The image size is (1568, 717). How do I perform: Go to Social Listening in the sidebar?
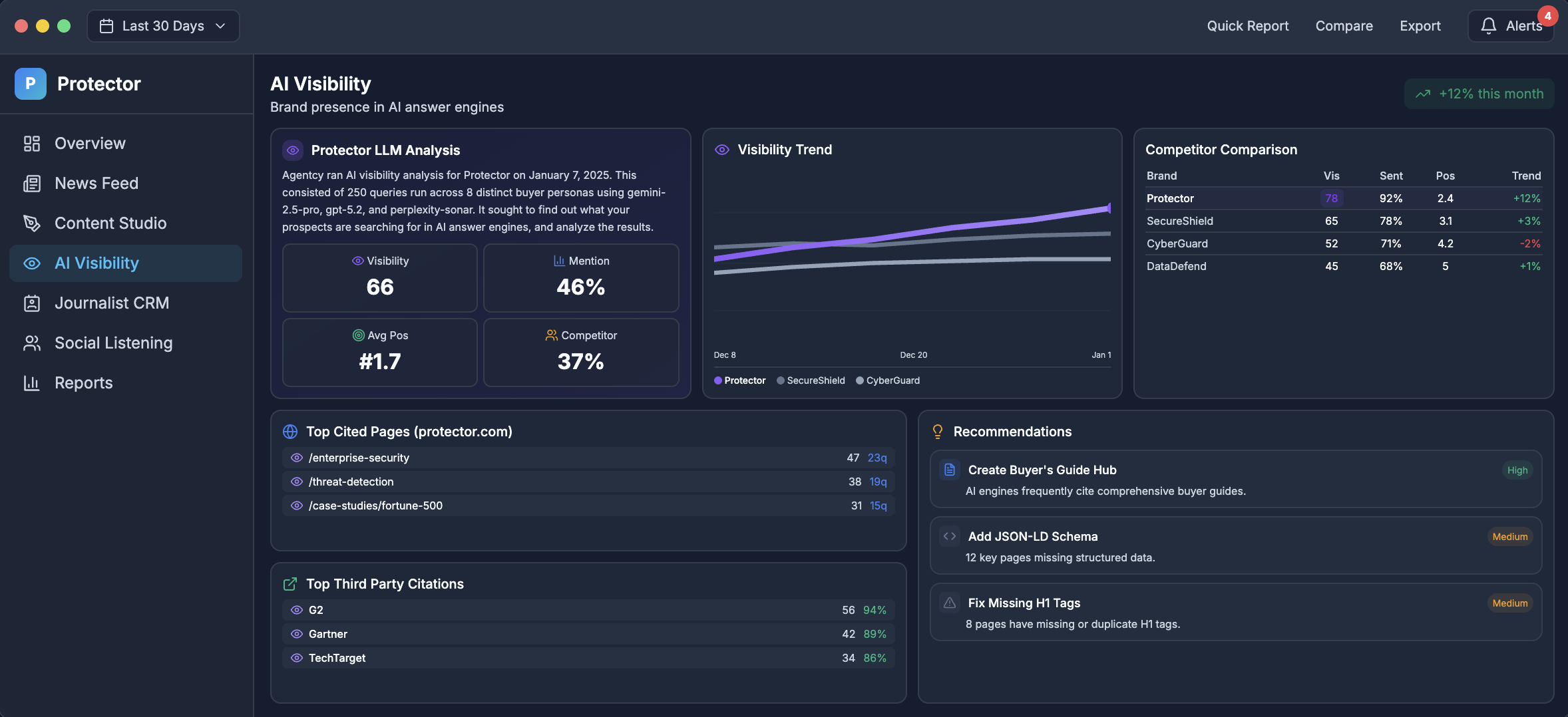point(113,343)
